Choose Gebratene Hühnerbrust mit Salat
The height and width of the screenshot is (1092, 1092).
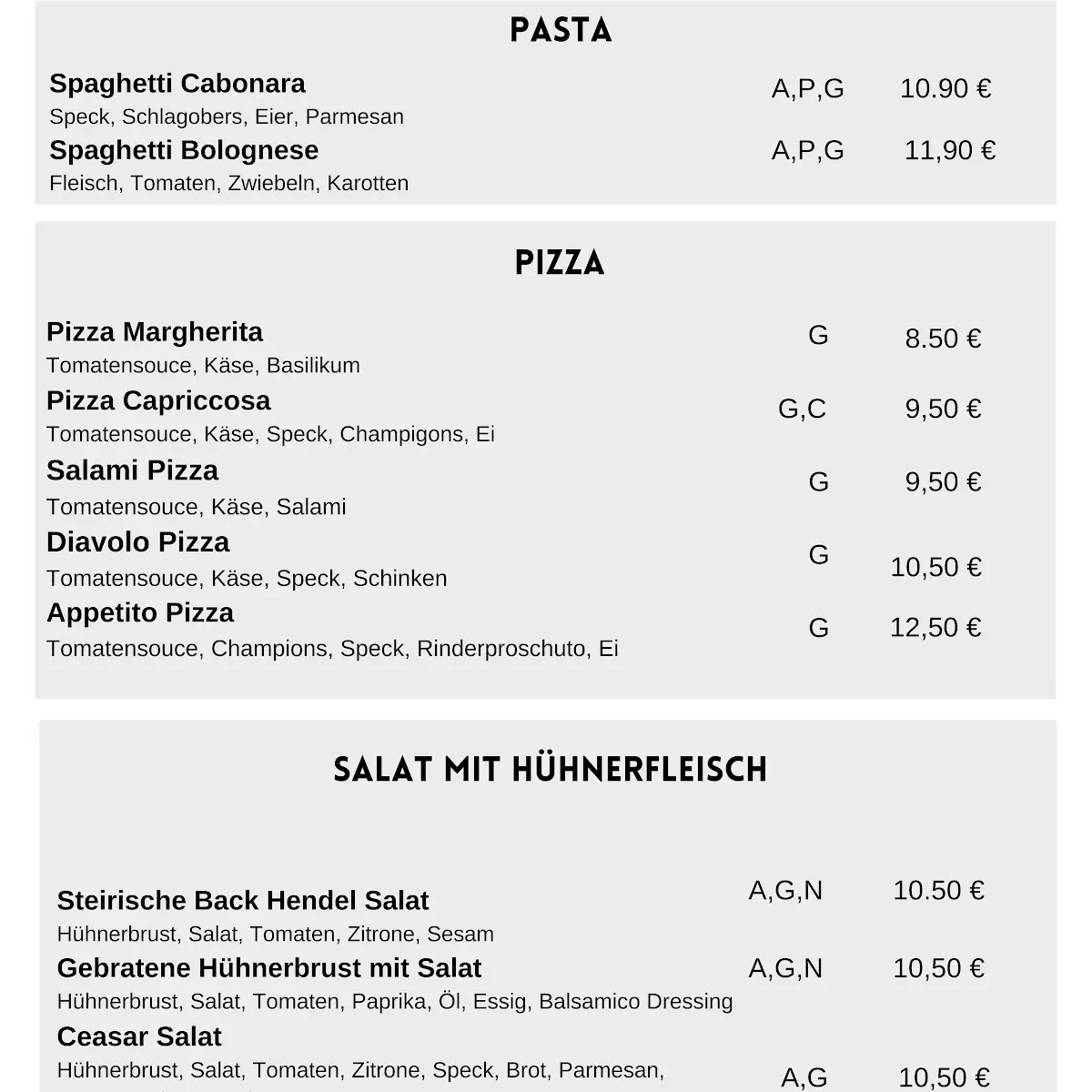(x=269, y=968)
